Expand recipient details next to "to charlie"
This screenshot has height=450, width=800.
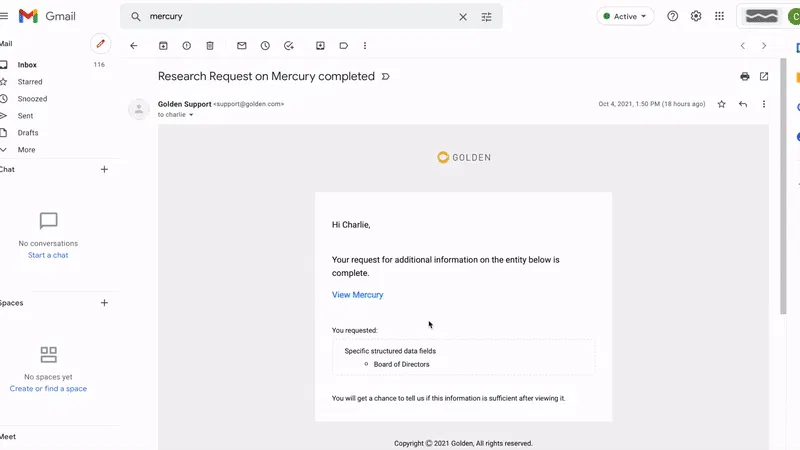[x=191, y=115]
